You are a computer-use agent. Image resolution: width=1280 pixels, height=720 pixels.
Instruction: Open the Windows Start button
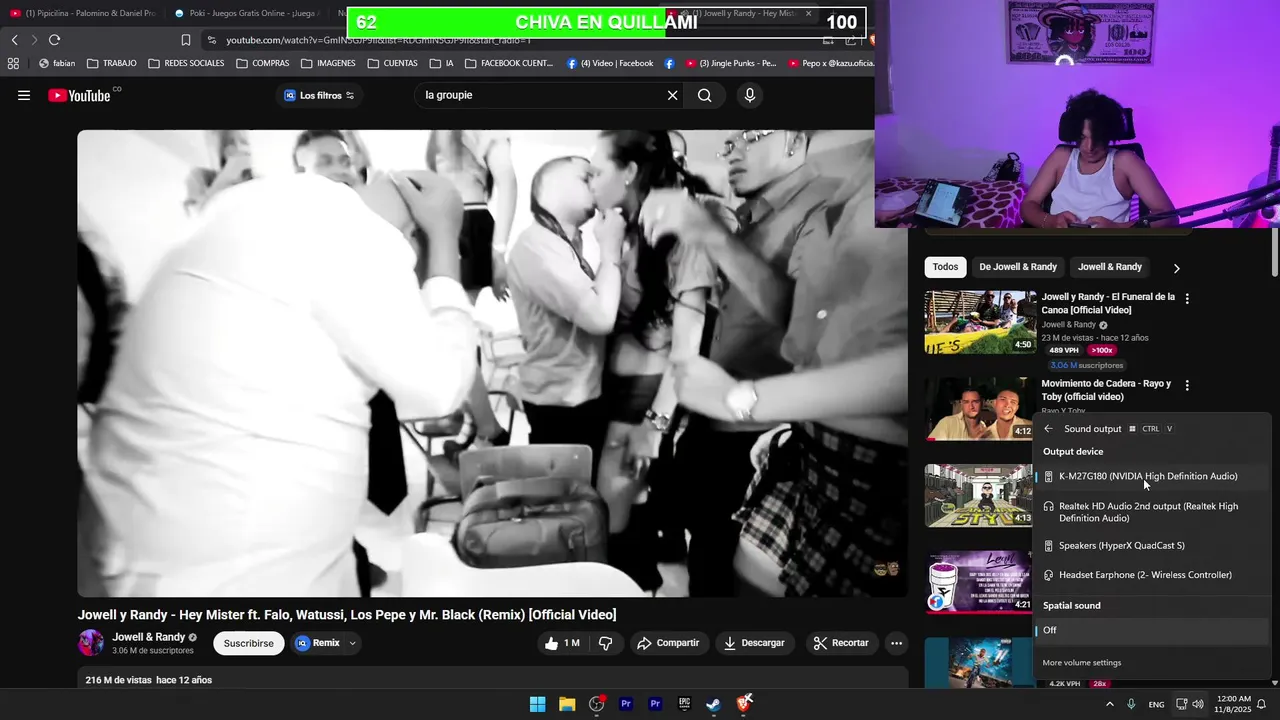[538, 704]
